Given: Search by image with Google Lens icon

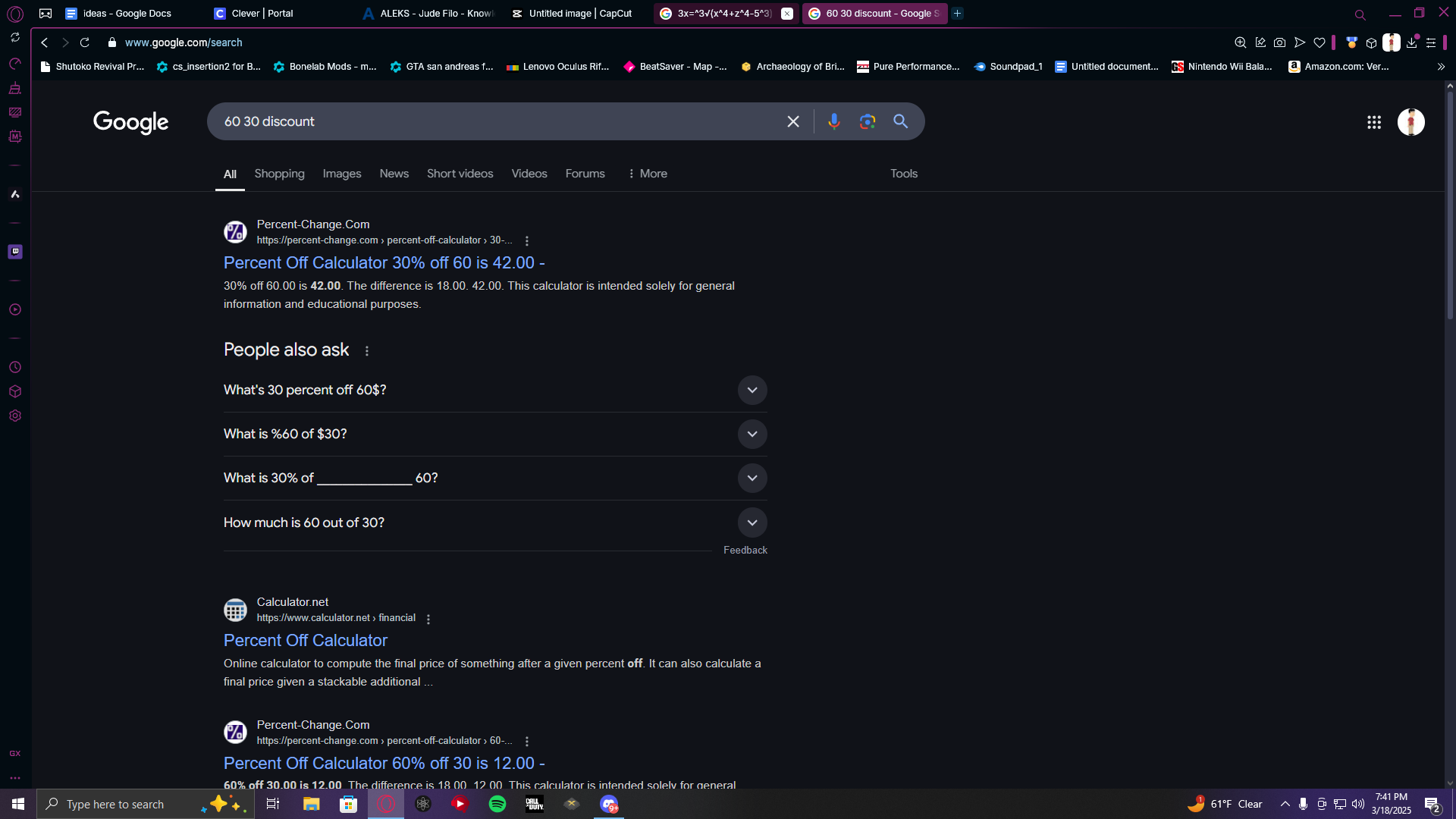Looking at the screenshot, I should pos(868,121).
